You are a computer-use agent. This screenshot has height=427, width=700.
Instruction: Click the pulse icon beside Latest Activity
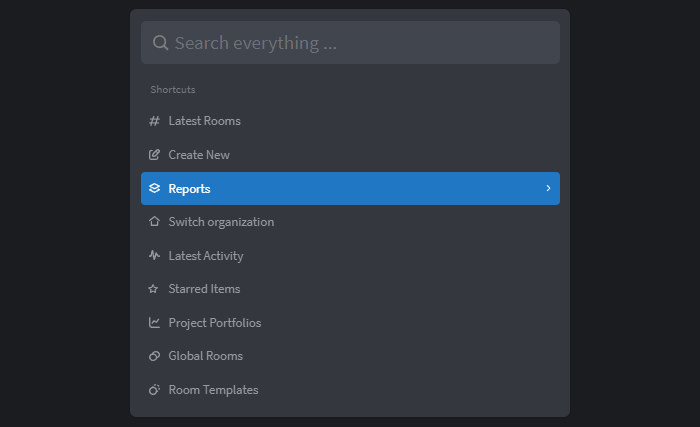click(154, 255)
